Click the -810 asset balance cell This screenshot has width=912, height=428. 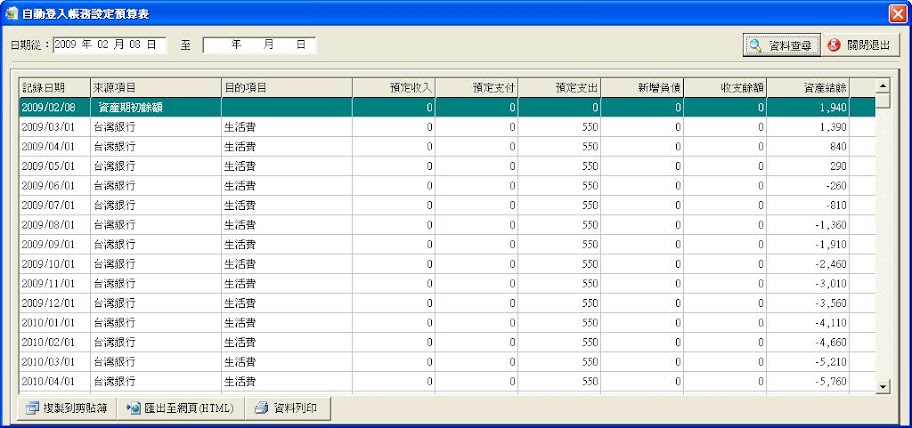point(808,205)
